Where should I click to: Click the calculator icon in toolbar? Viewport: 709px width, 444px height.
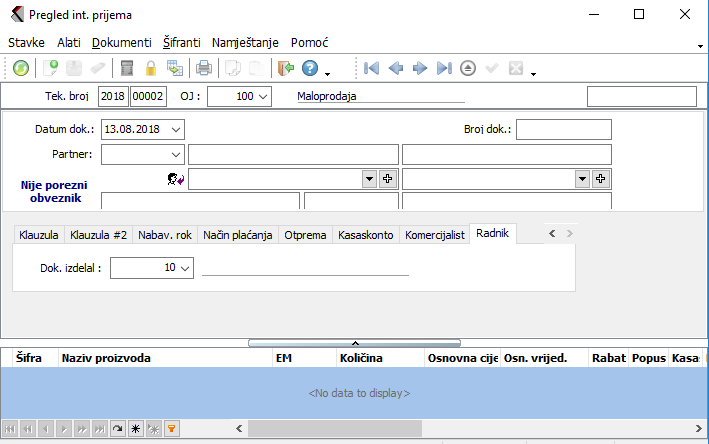point(127,68)
